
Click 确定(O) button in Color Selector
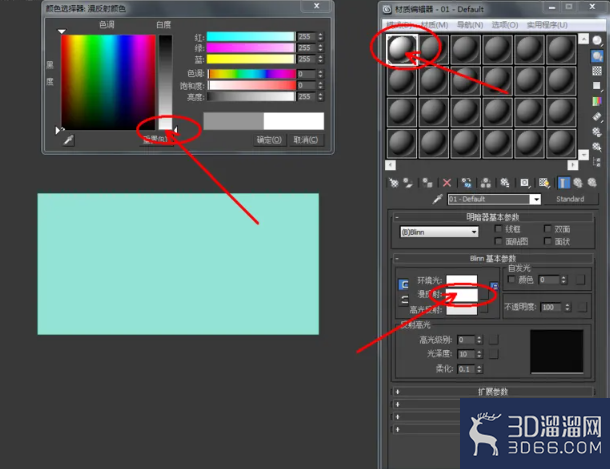[x=269, y=140]
